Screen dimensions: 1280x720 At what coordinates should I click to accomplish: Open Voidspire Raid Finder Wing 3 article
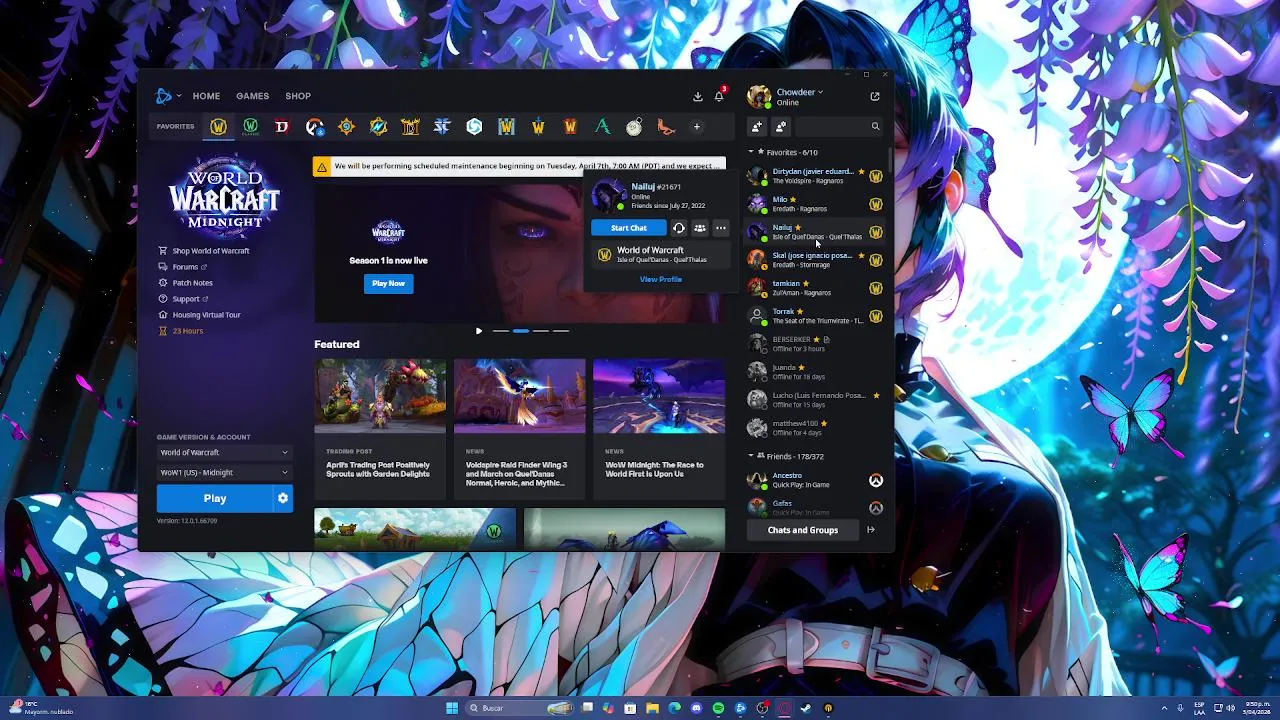(x=519, y=428)
